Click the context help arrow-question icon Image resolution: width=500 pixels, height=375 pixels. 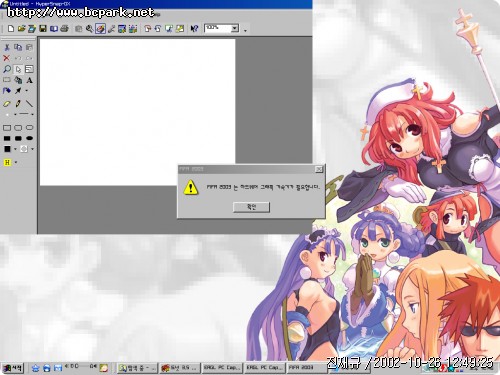194,29
